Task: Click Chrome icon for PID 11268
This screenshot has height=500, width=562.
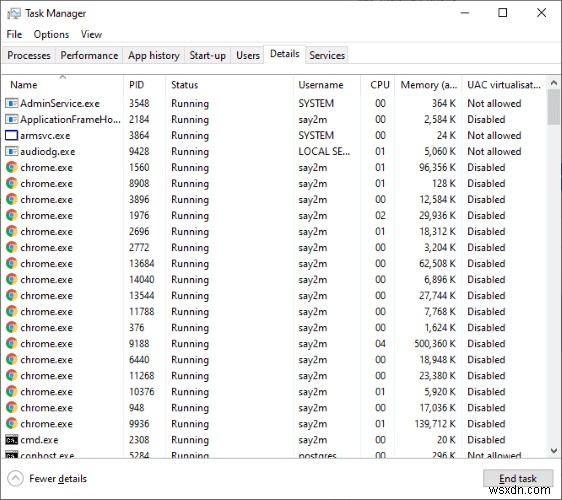Action: coord(11,376)
